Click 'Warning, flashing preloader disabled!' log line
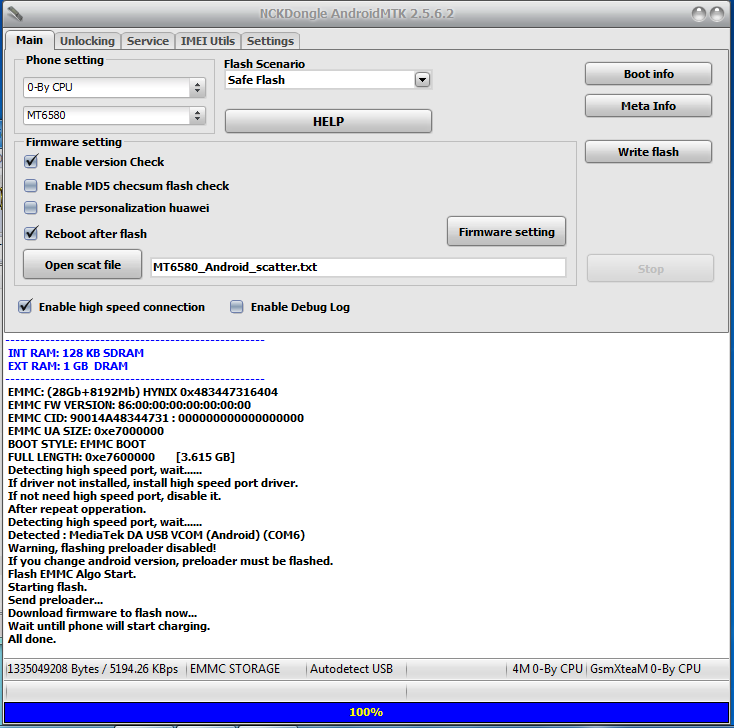This screenshot has width=734, height=728. [112, 548]
